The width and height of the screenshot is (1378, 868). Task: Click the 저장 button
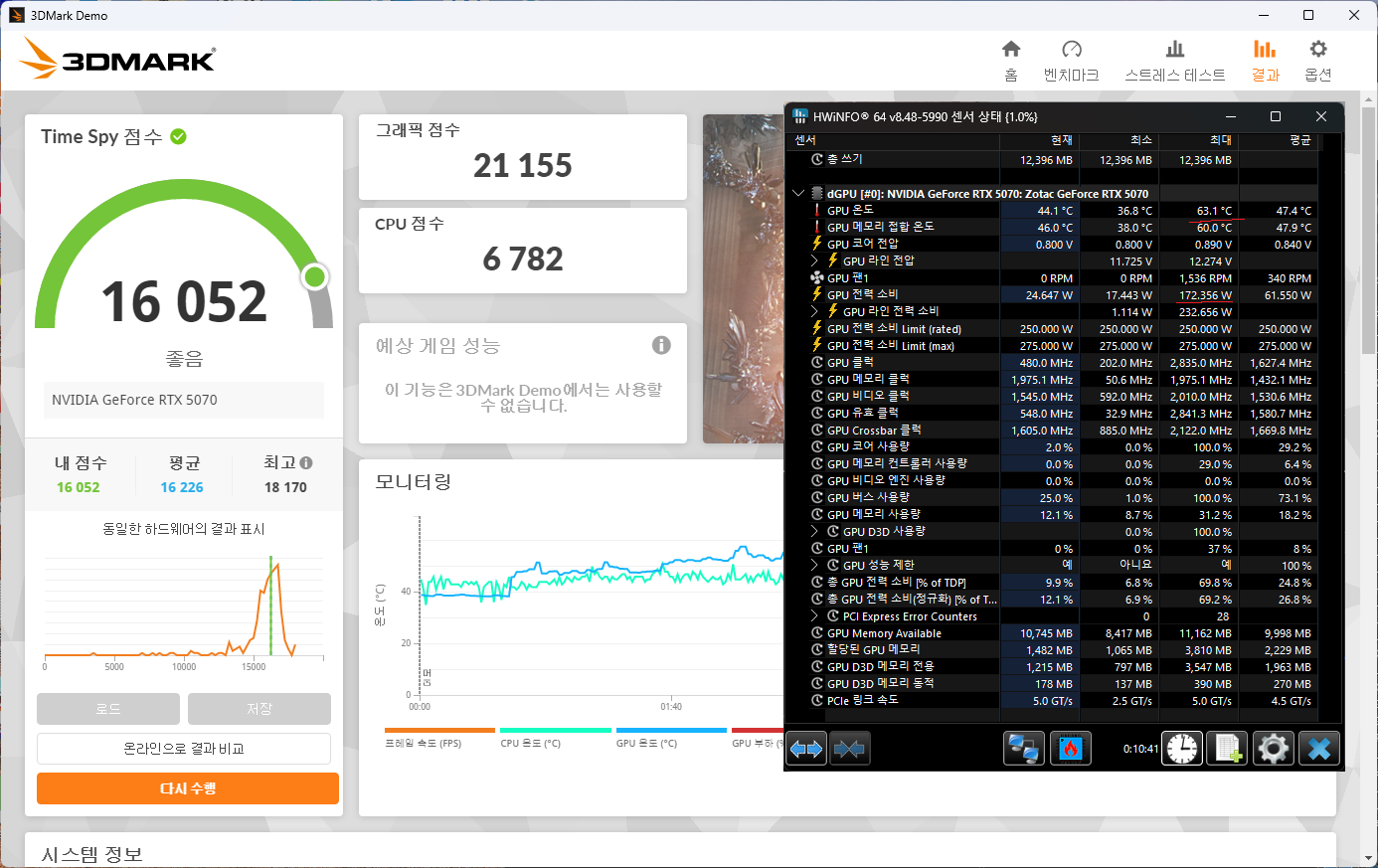pos(259,709)
